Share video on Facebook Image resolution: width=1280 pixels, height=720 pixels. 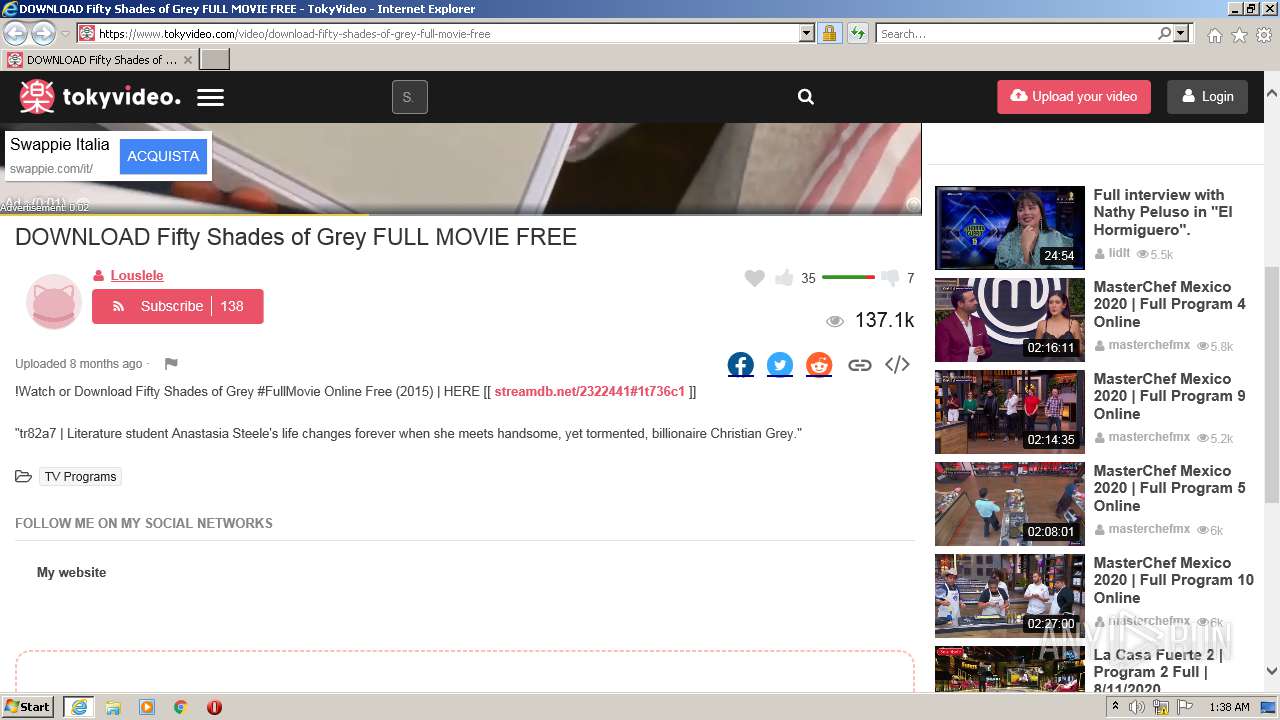point(741,365)
